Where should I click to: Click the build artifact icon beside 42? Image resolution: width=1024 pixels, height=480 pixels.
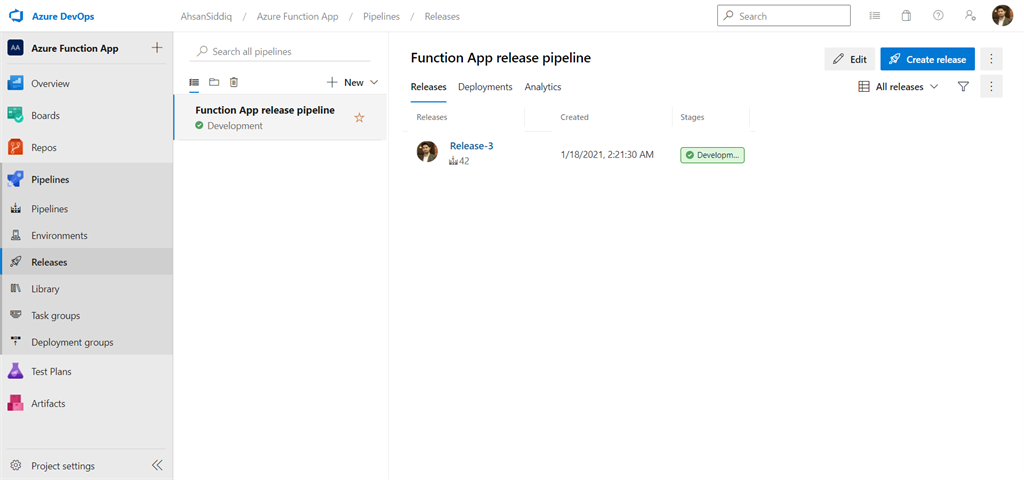tap(453, 161)
